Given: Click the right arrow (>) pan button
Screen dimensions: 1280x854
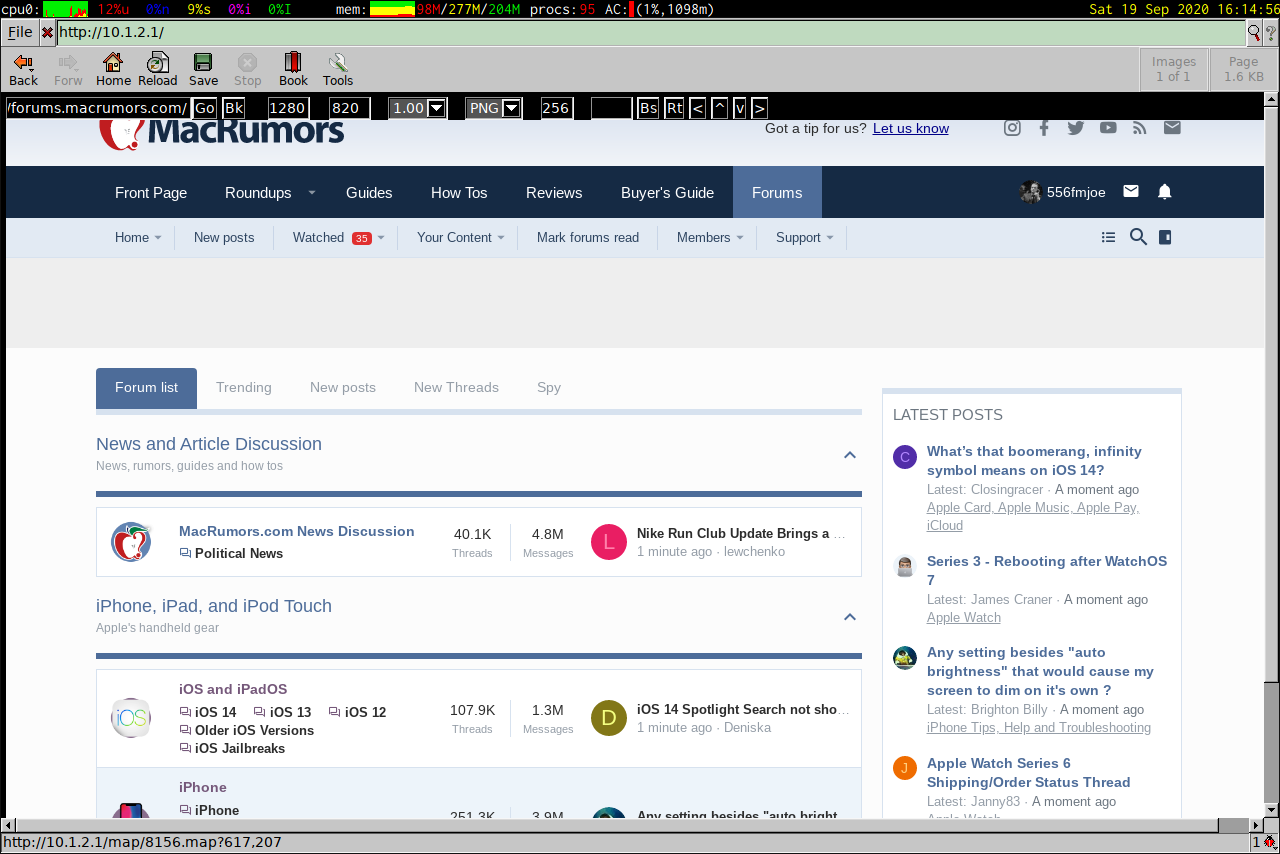Looking at the screenshot, I should tap(760, 108).
